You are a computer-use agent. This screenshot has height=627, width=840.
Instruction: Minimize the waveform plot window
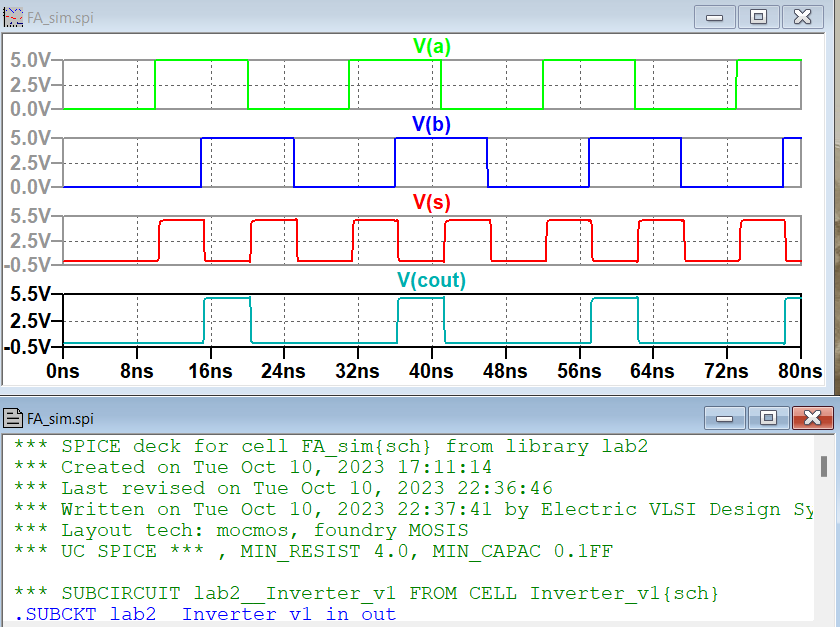[715, 17]
